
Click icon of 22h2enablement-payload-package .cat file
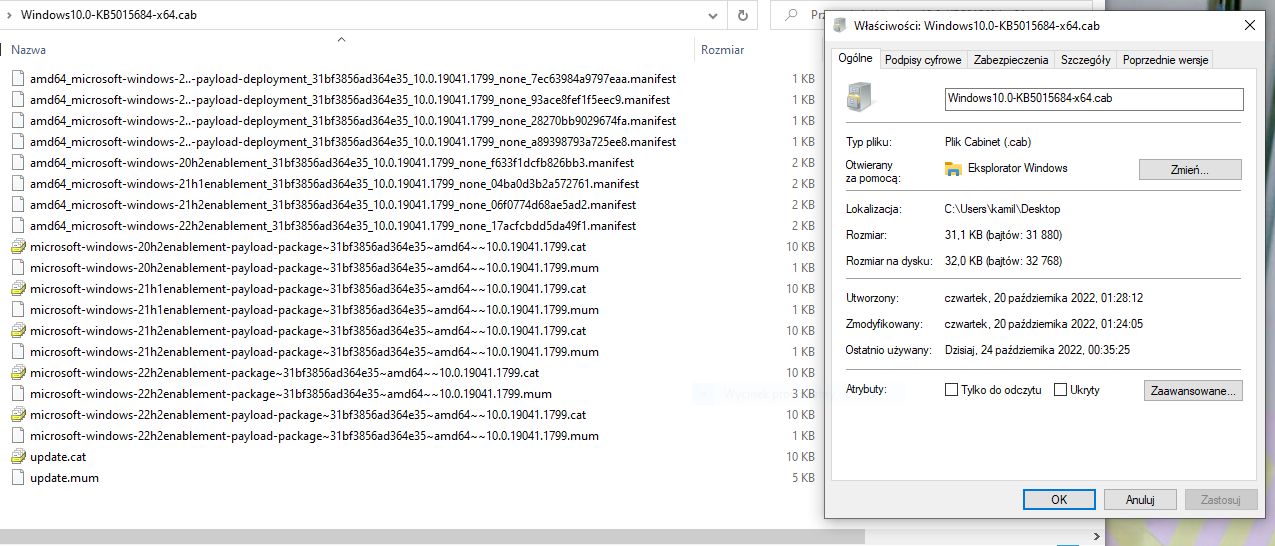click(17, 415)
